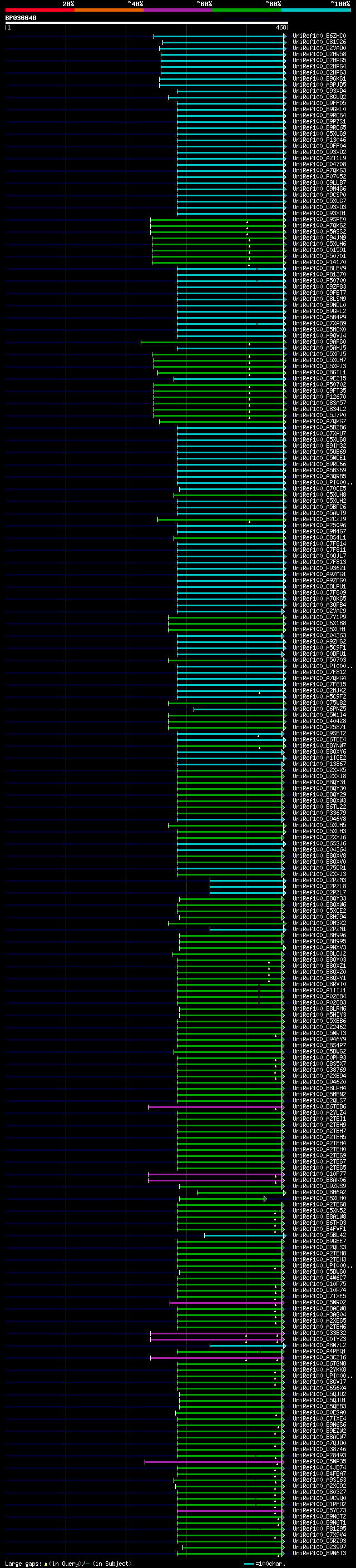Select hit label UniRef100_B6SSJ6

click(319, 844)
